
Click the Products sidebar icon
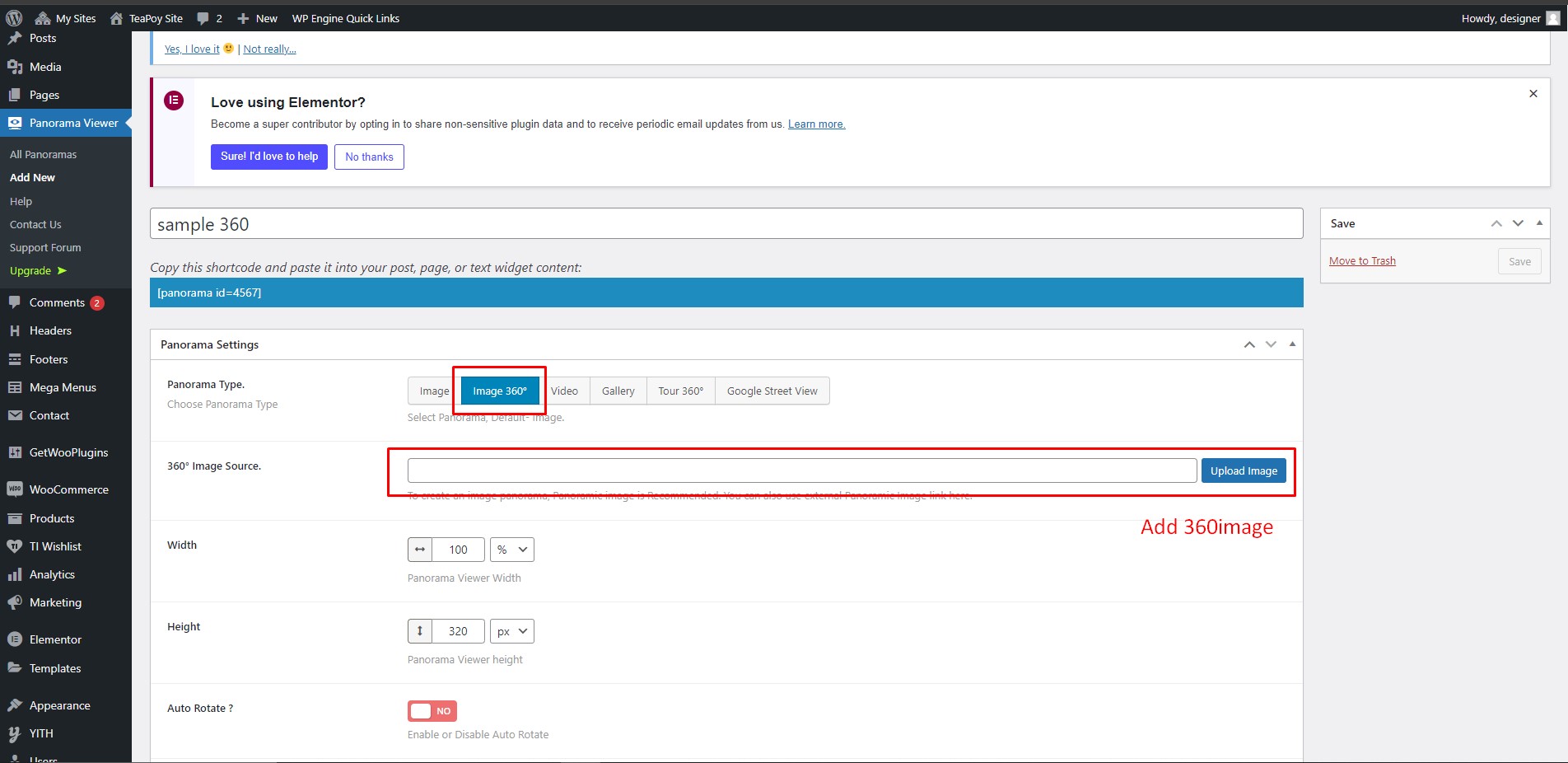pos(15,518)
